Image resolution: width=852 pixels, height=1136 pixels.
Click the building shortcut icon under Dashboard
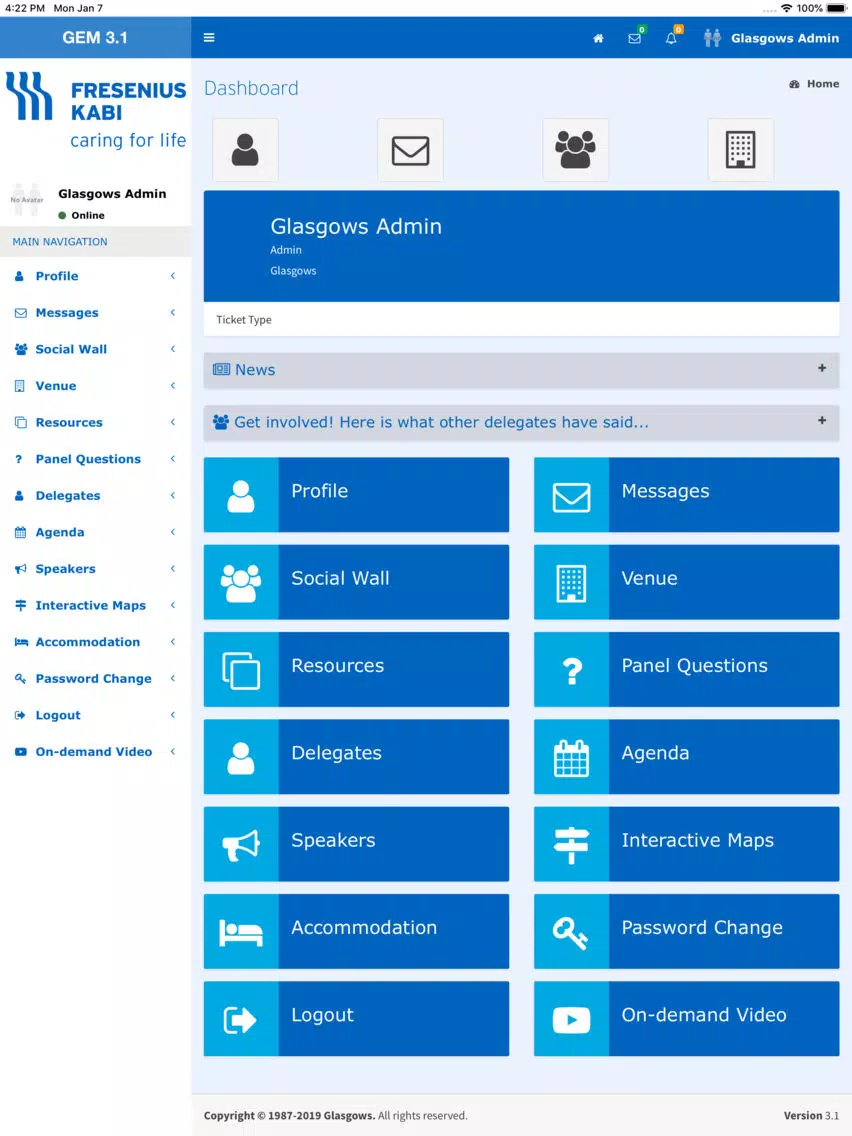point(740,150)
